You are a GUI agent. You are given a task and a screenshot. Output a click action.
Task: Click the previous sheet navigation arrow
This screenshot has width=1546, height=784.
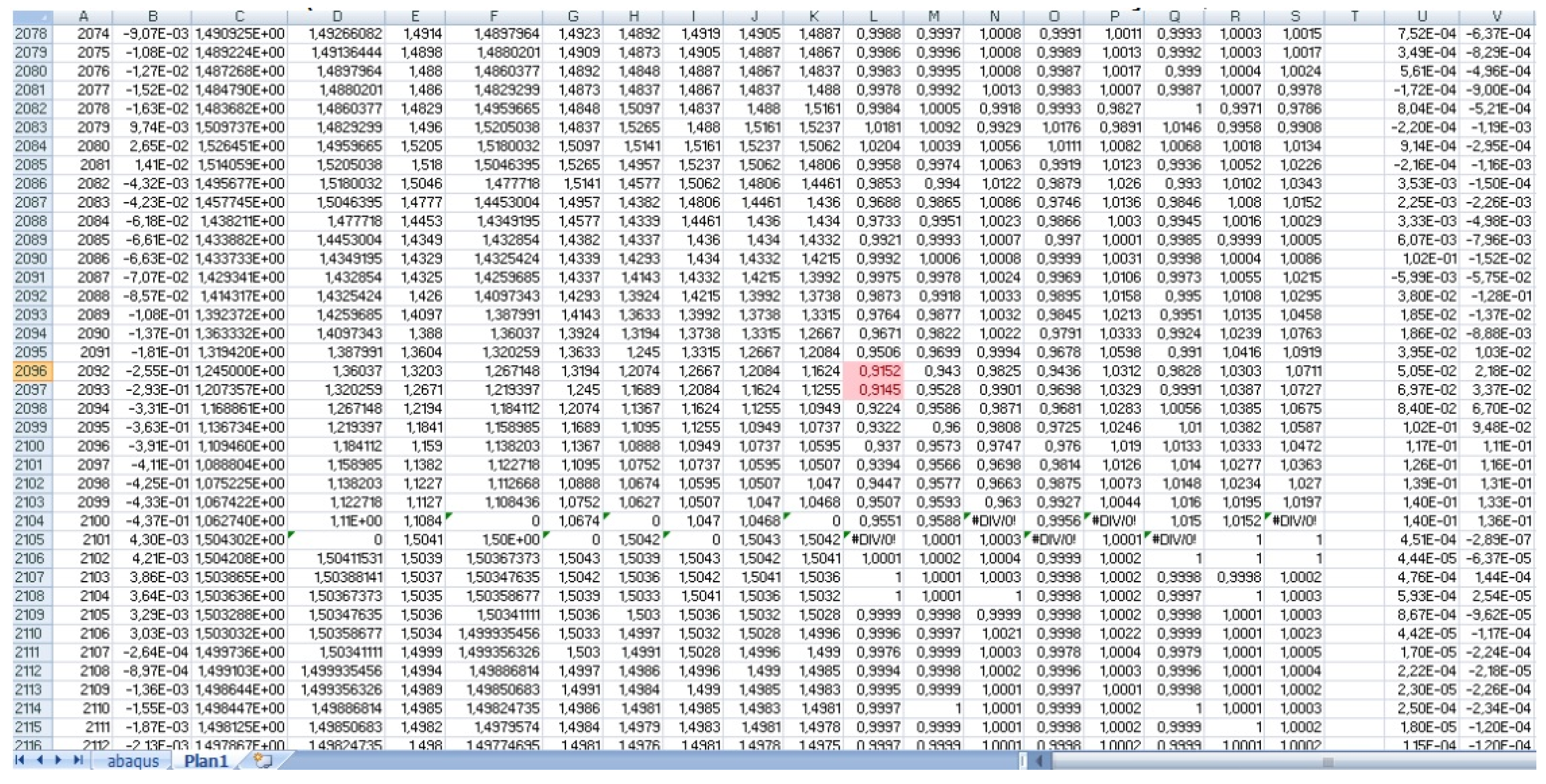coord(39,761)
